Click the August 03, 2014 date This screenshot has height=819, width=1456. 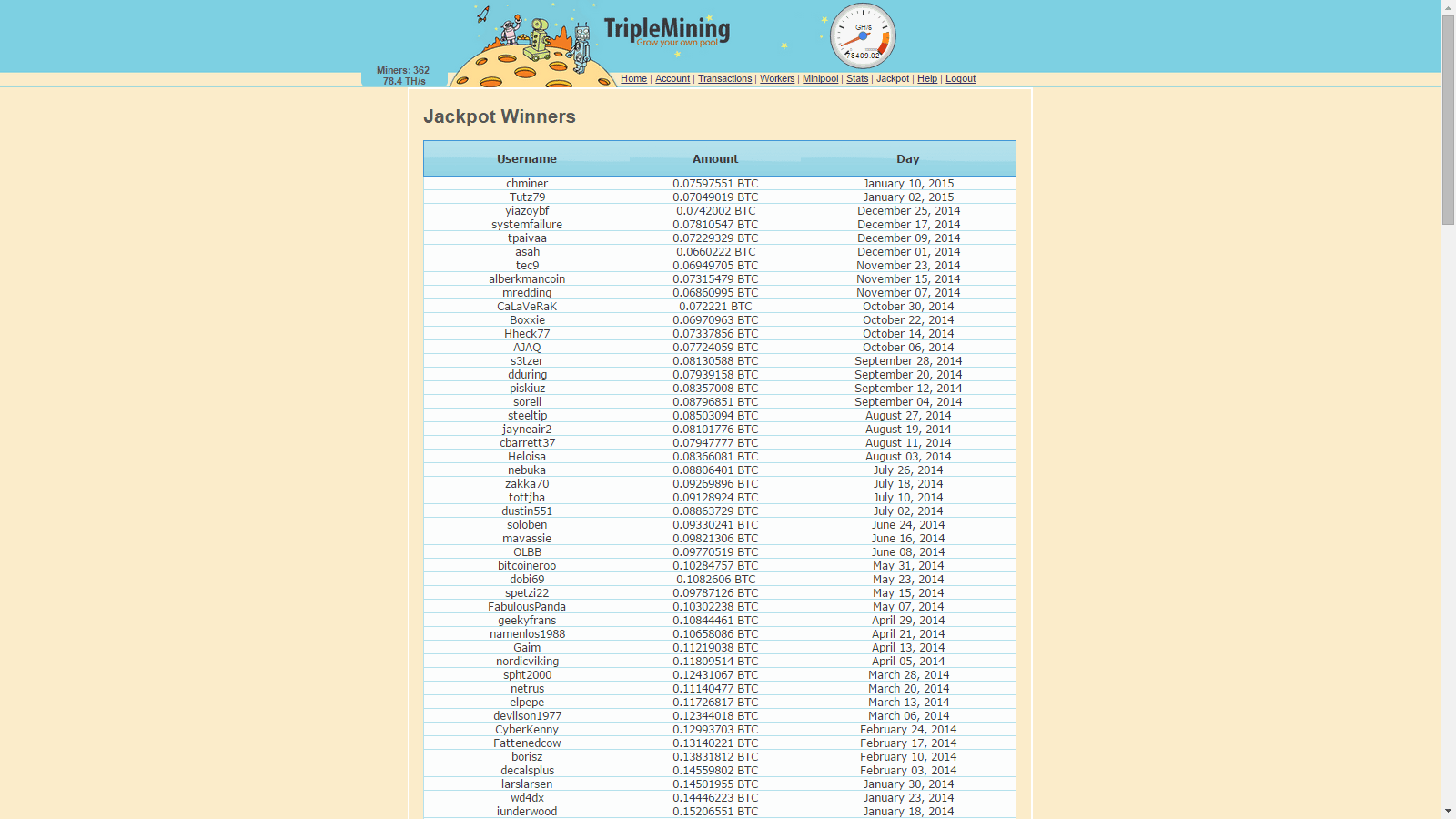tap(908, 457)
